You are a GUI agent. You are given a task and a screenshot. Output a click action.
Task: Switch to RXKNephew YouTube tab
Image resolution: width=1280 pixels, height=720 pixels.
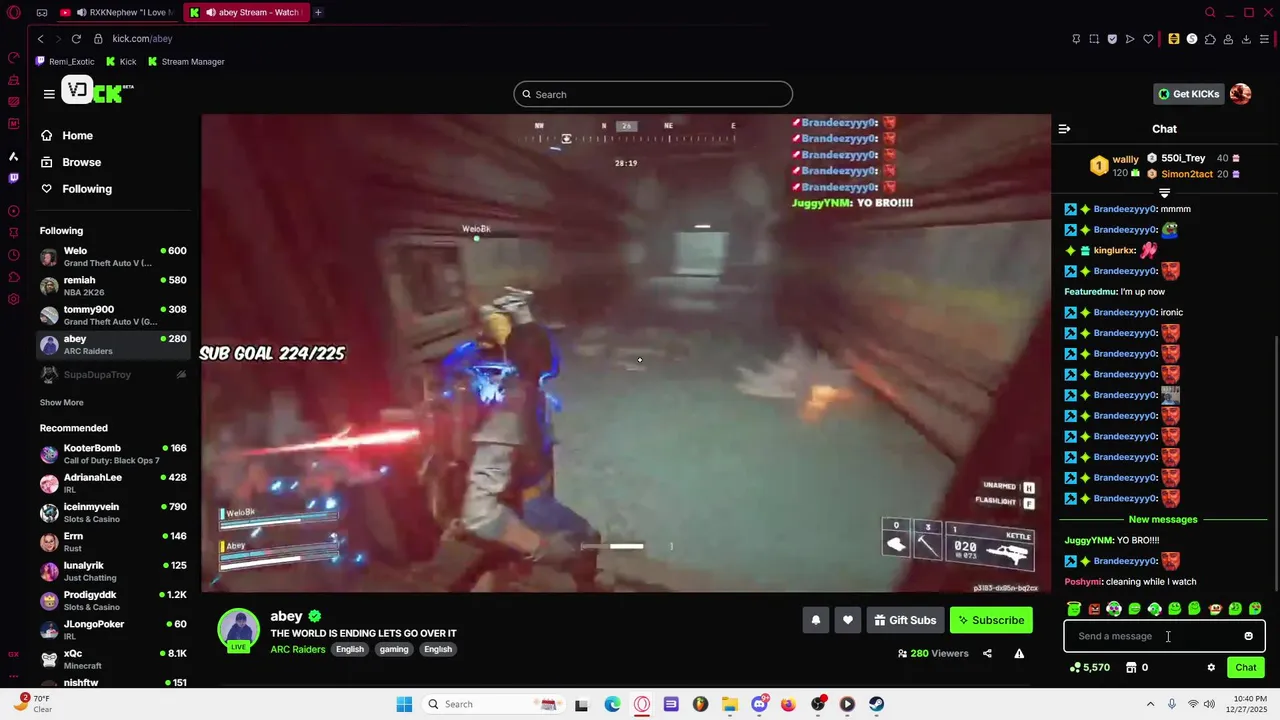pos(117,12)
